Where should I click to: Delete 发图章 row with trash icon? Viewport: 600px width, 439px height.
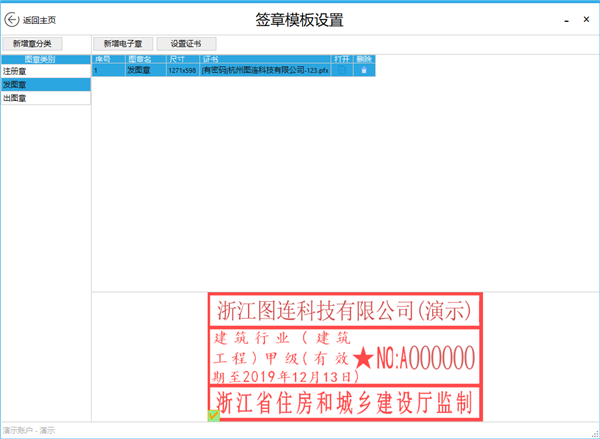point(364,70)
